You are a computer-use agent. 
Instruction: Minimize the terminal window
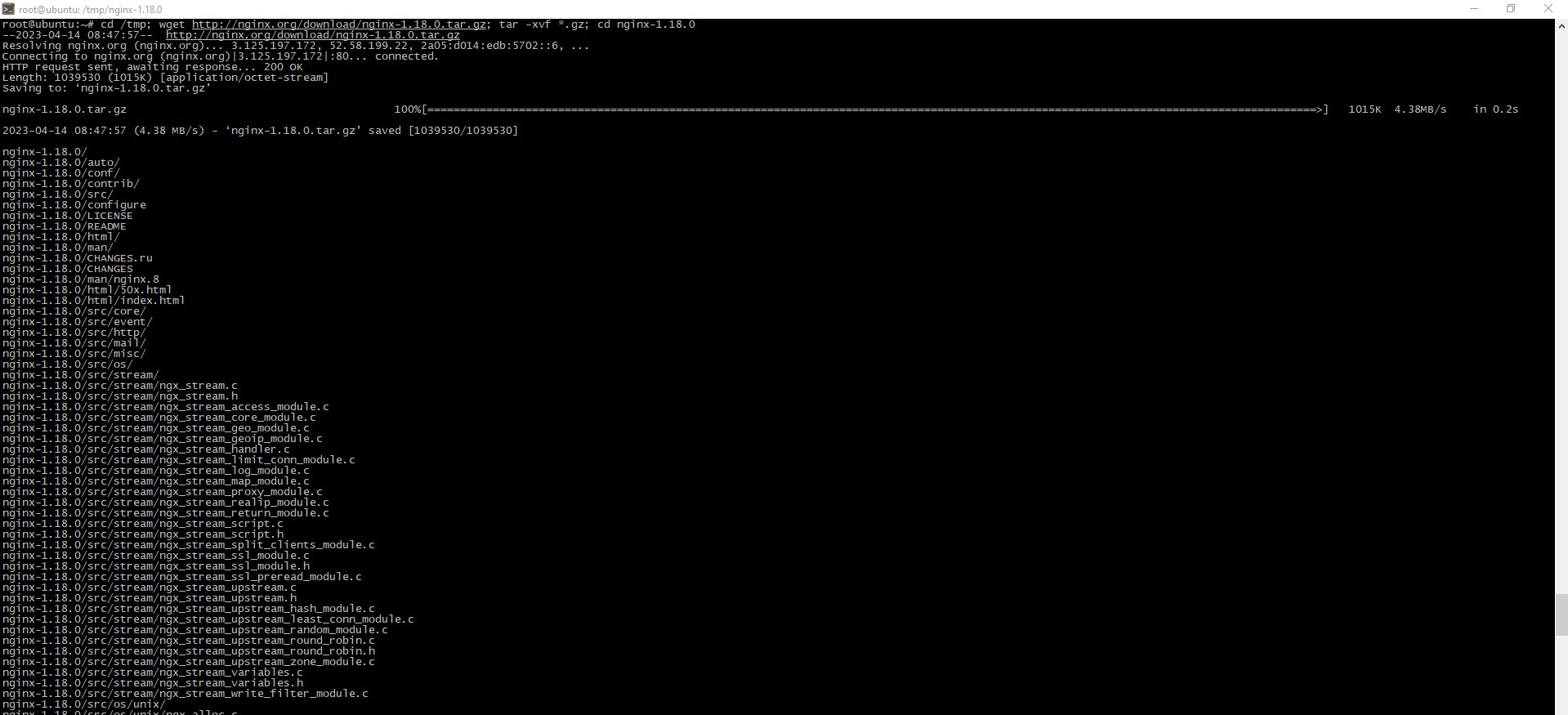(1474, 9)
